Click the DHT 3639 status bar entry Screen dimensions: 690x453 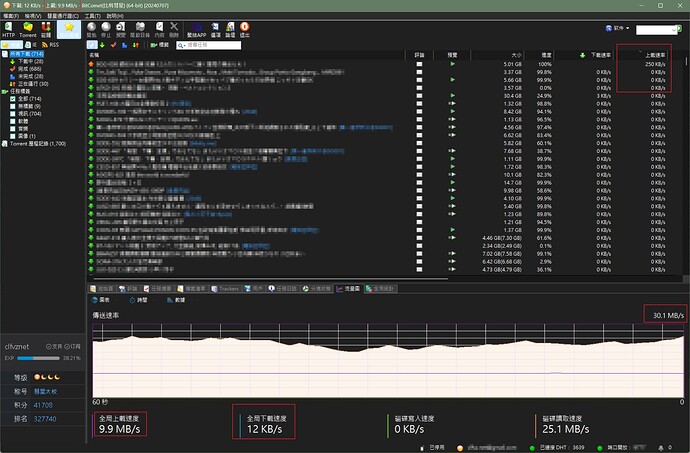[558, 447]
